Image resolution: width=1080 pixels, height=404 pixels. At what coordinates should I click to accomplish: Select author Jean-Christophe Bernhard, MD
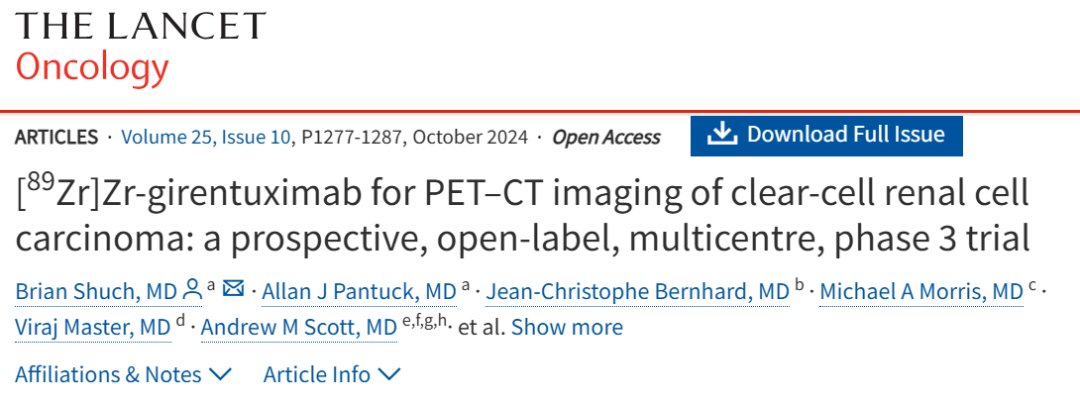[637, 292]
